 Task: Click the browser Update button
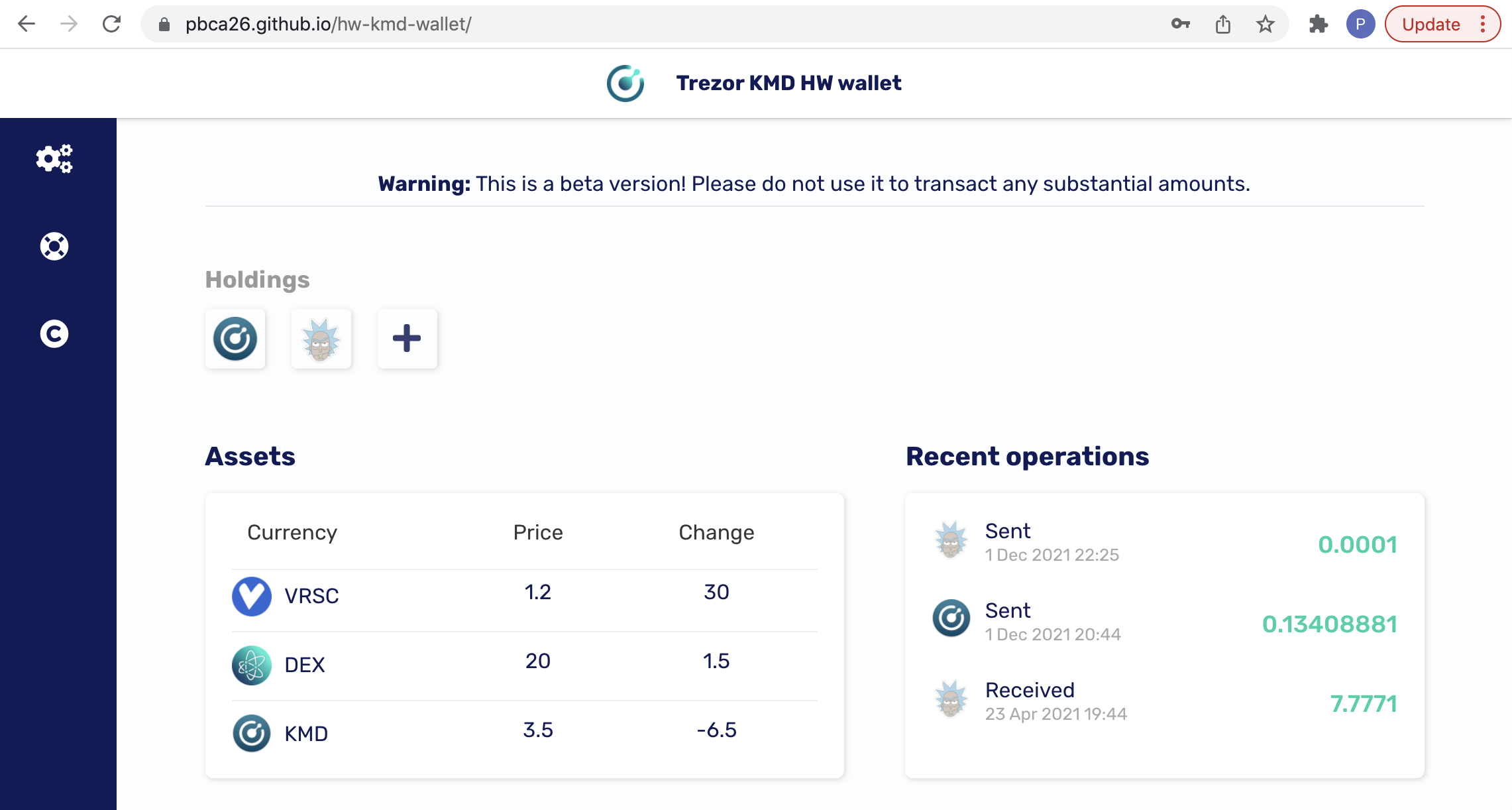coord(1431,25)
